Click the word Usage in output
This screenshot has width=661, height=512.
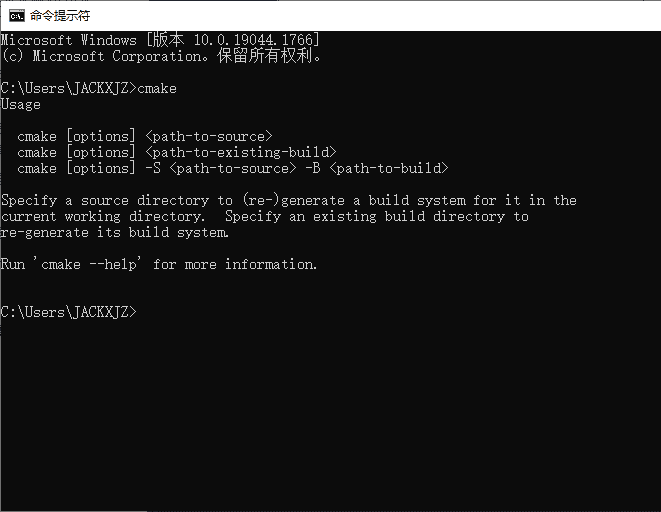[x=21, y=104]
